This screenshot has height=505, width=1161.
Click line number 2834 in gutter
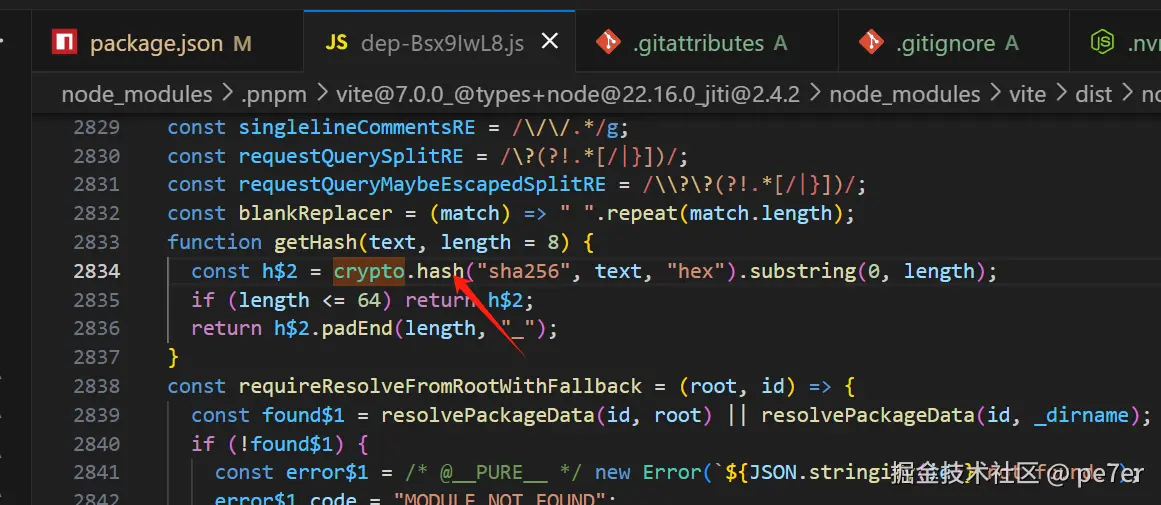[96, 271]
